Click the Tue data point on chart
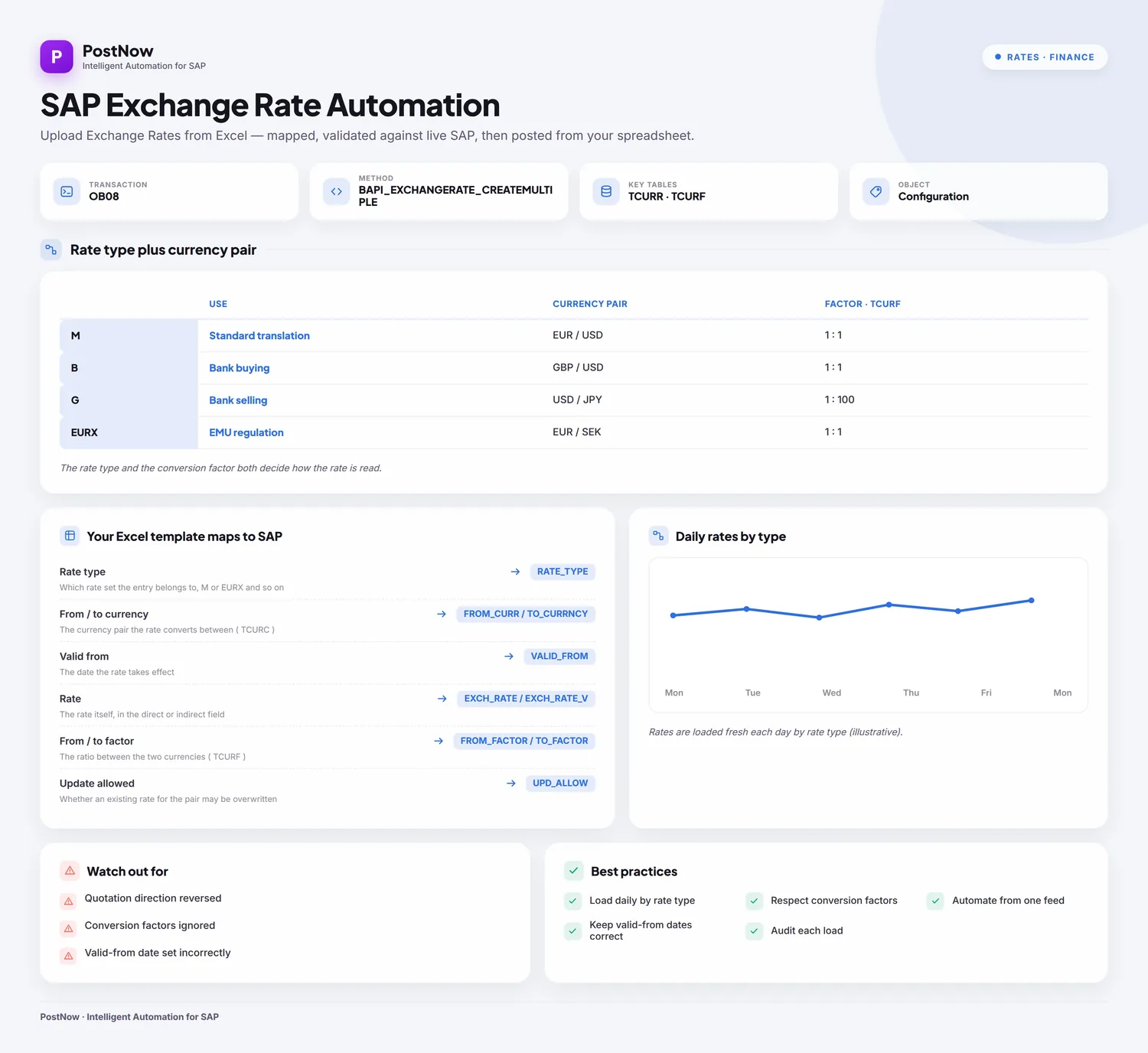 746,609
